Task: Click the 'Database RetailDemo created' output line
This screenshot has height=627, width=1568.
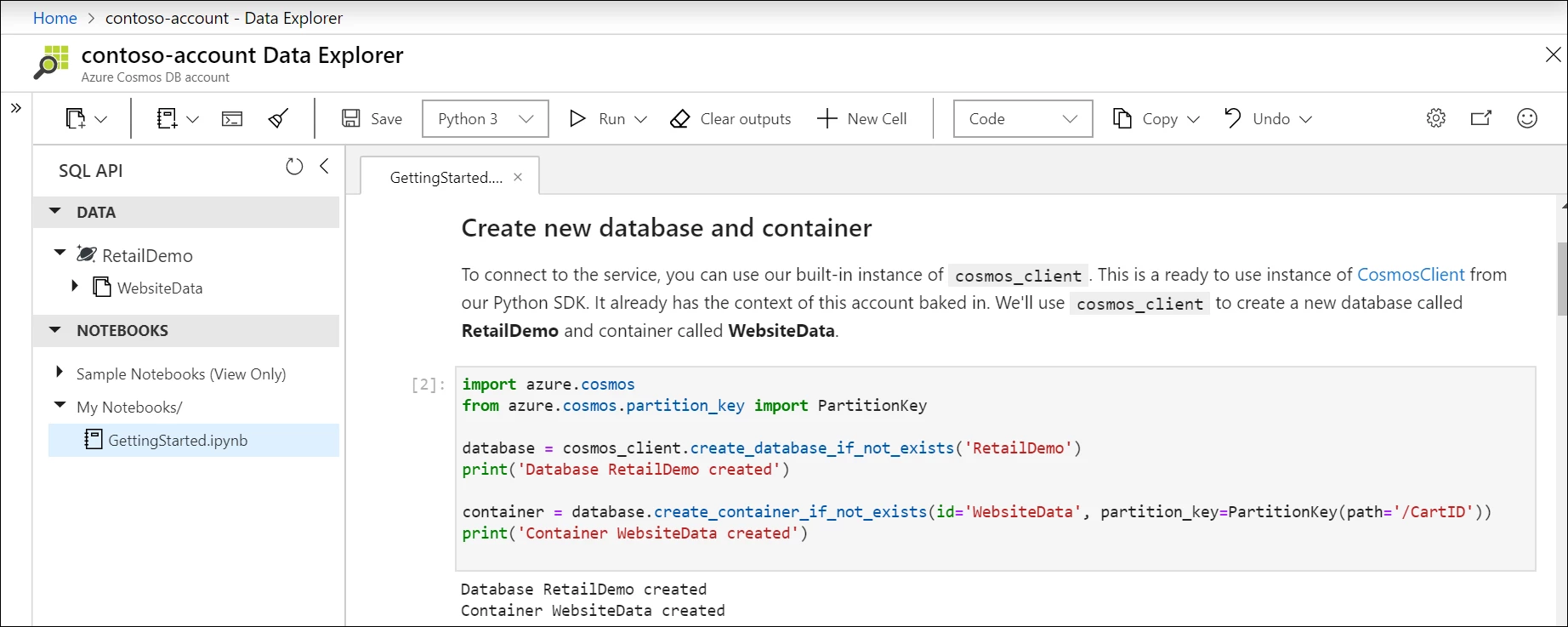Action: 583,589
